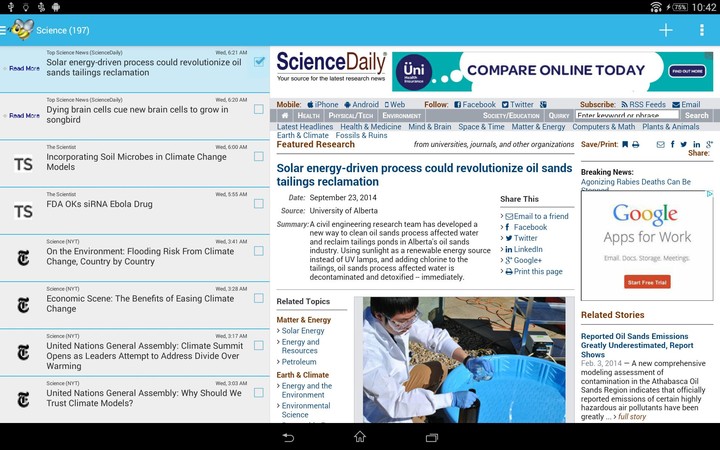Screen dimensions: 720x450
Task: Tap NYT logo beside Flooding Risk article
Action: pos(23,258)
